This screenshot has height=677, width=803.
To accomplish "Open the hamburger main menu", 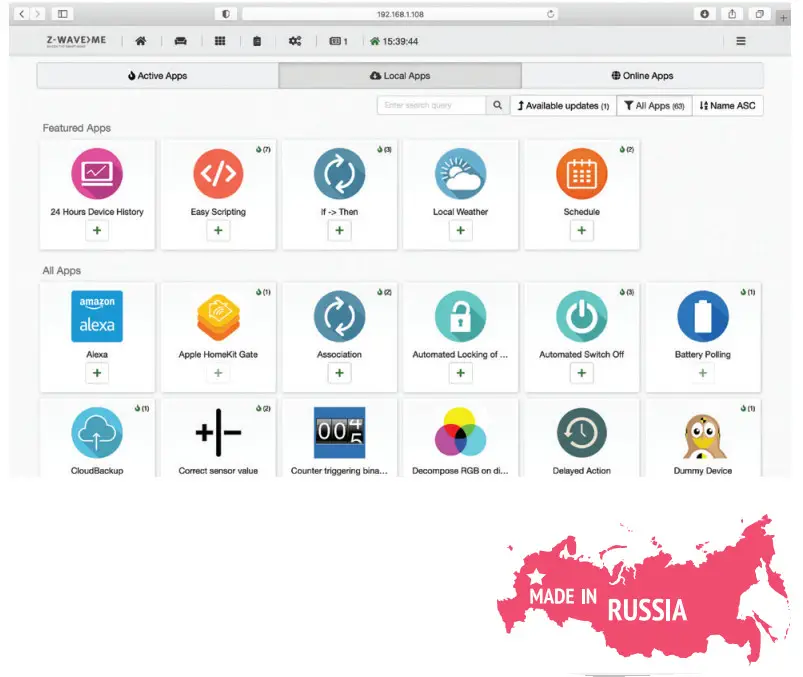I will click(741, 41).
